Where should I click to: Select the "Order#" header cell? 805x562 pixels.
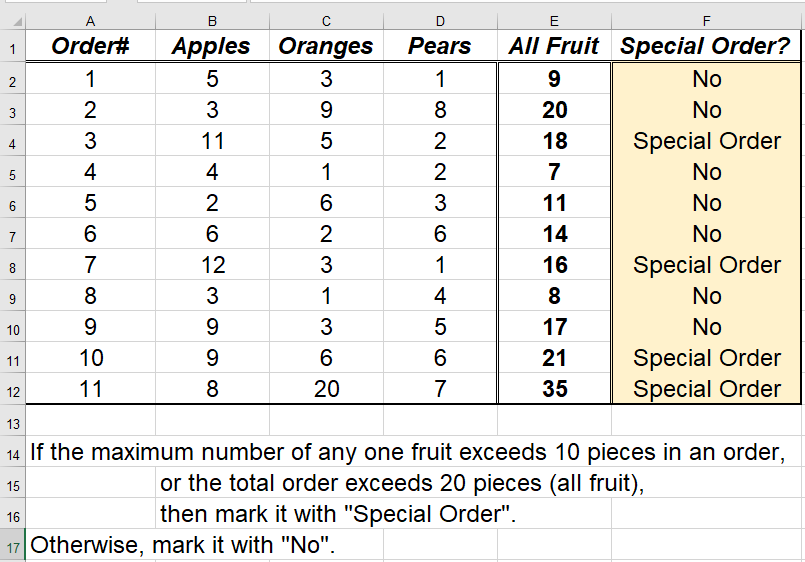91,46
